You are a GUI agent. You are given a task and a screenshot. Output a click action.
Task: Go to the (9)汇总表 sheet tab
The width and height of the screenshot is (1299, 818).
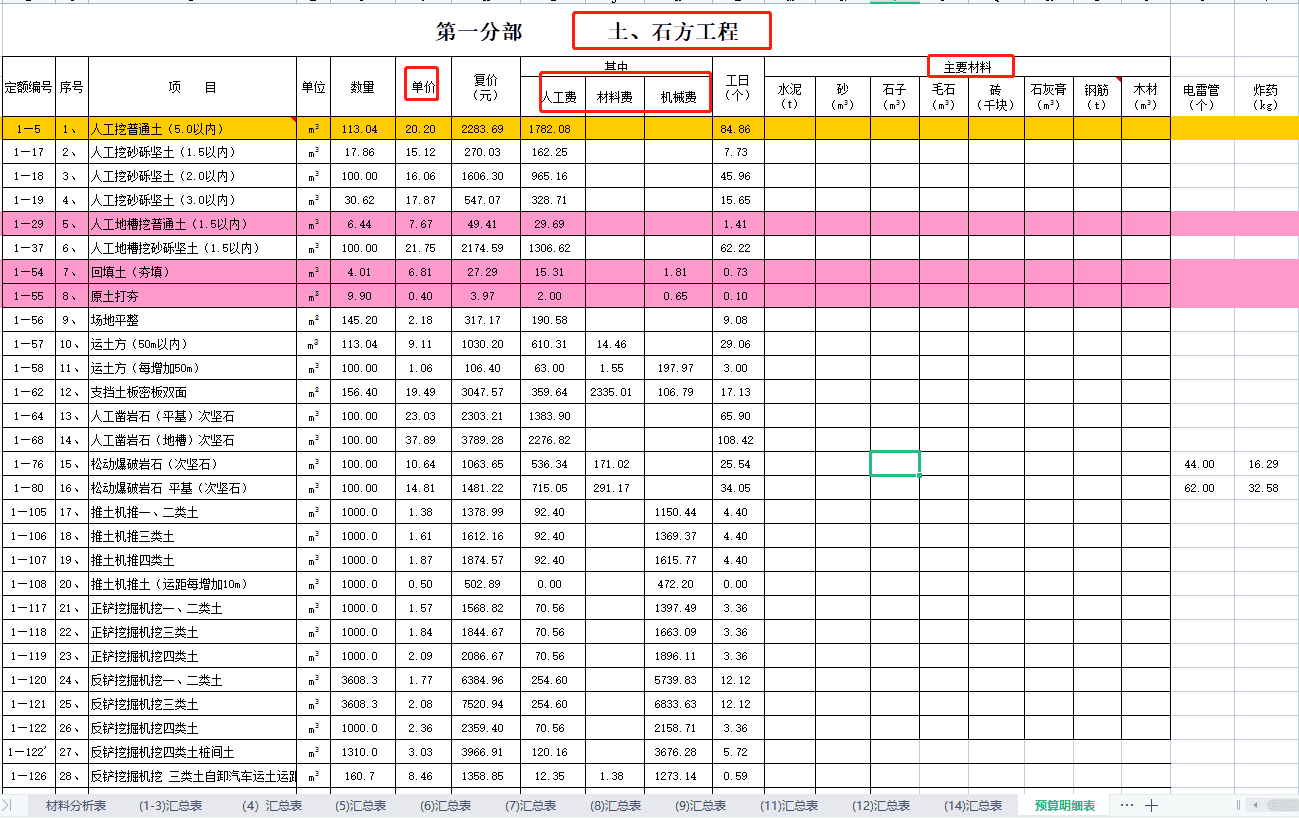tap(701, 805)
